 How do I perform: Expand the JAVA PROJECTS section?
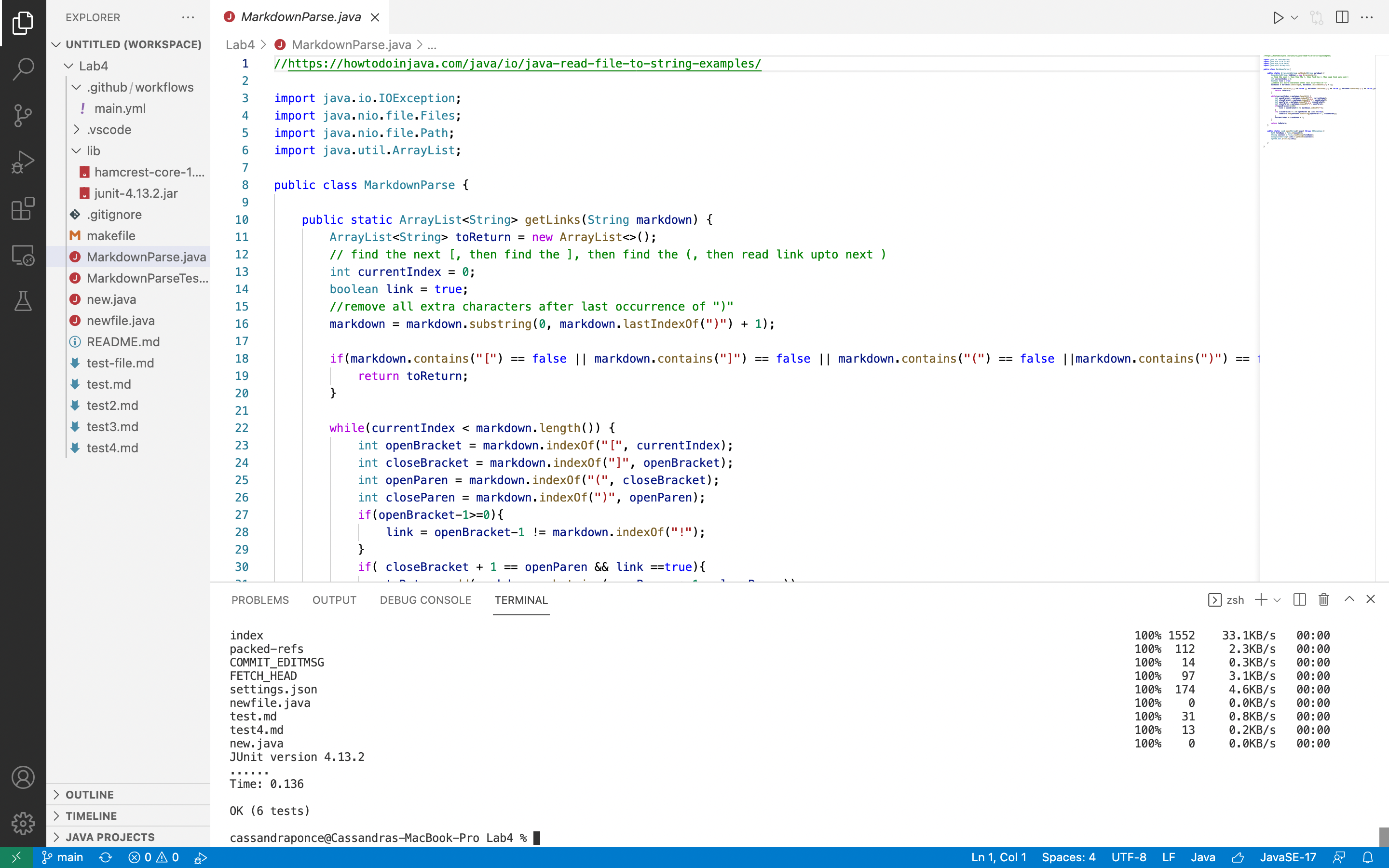pyautogui.click(x=129, y=837)
